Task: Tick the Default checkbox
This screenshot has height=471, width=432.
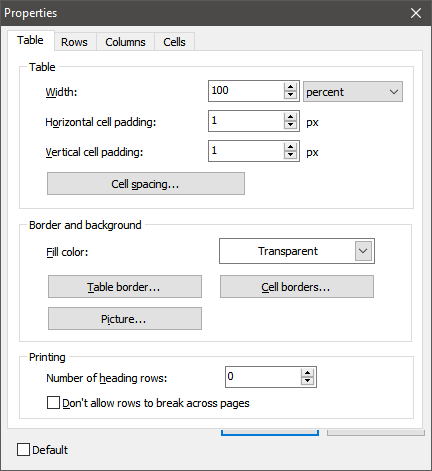Action: 23,449
